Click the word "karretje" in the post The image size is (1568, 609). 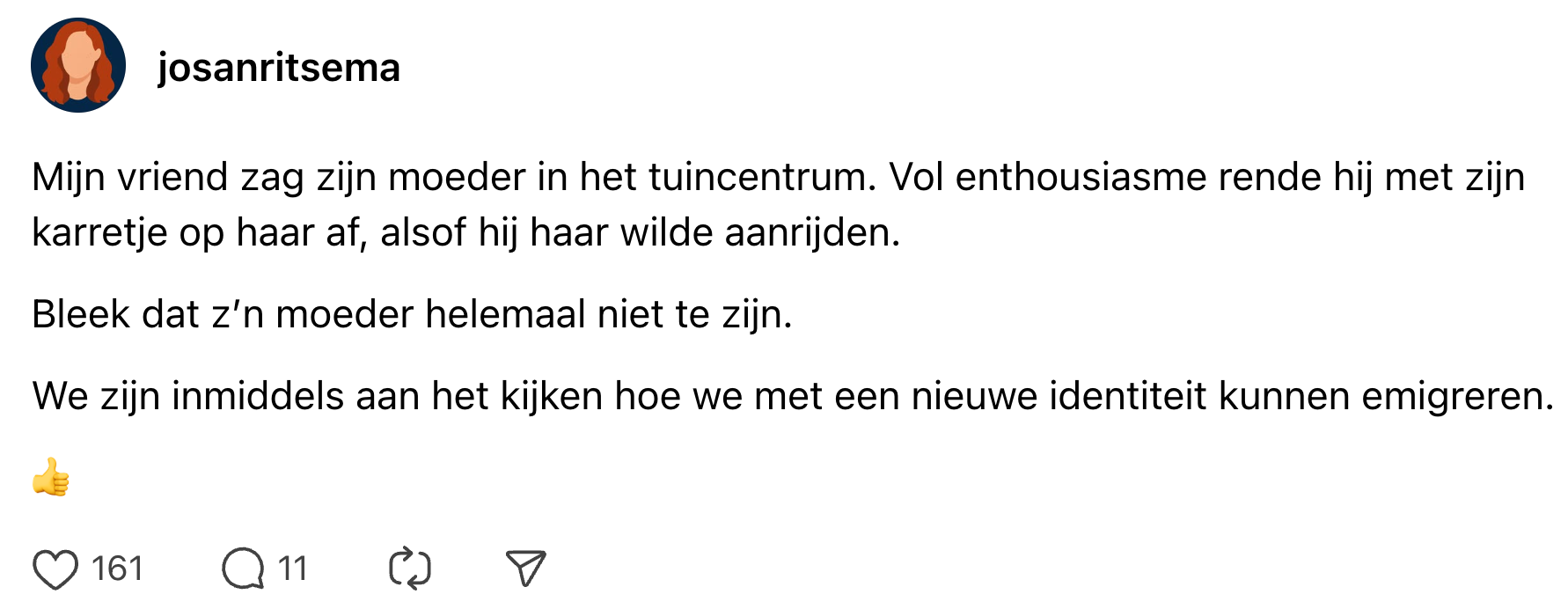[99, 233]
